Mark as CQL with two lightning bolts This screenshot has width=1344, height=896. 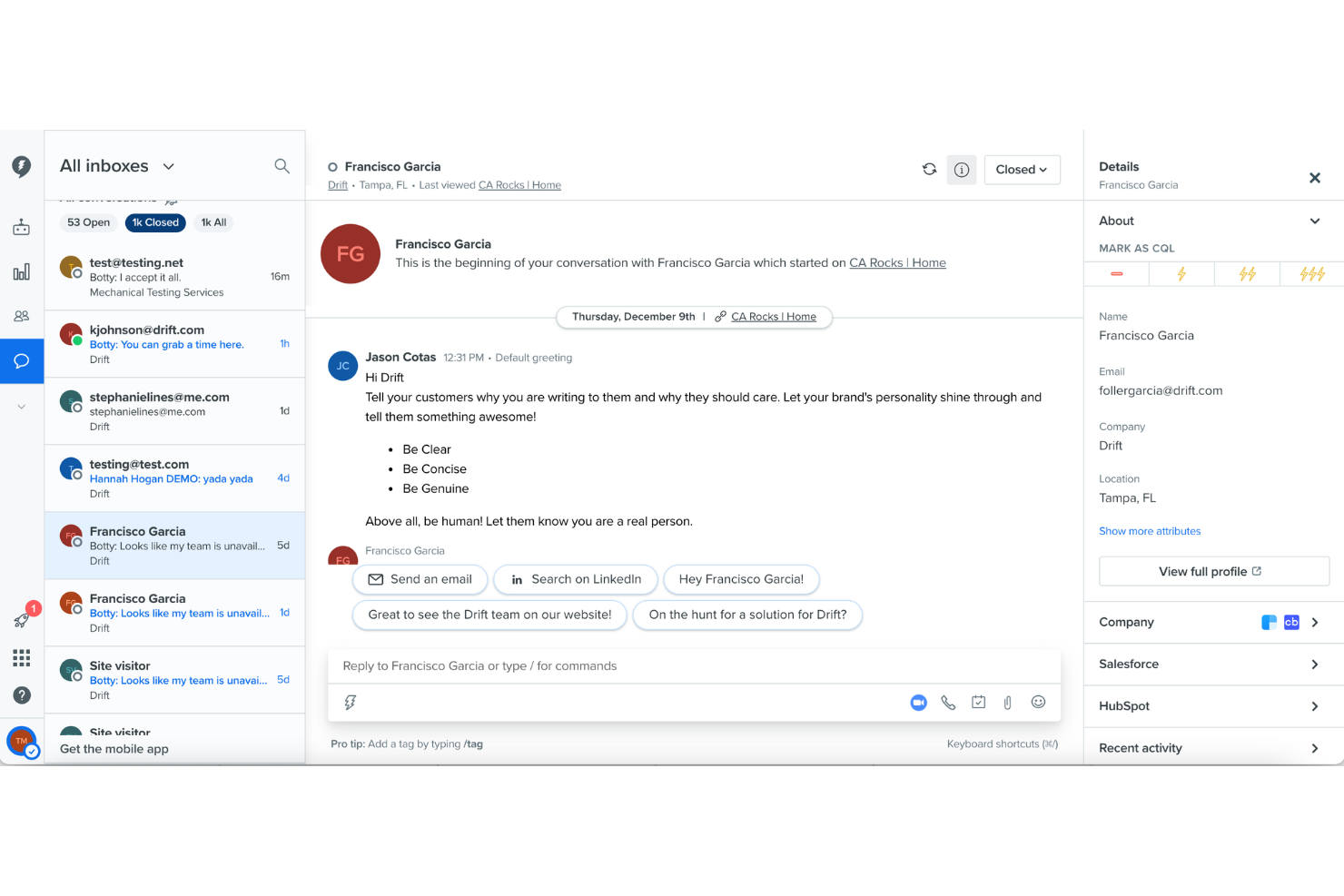pyautogui.click(x=1247, y=273)
